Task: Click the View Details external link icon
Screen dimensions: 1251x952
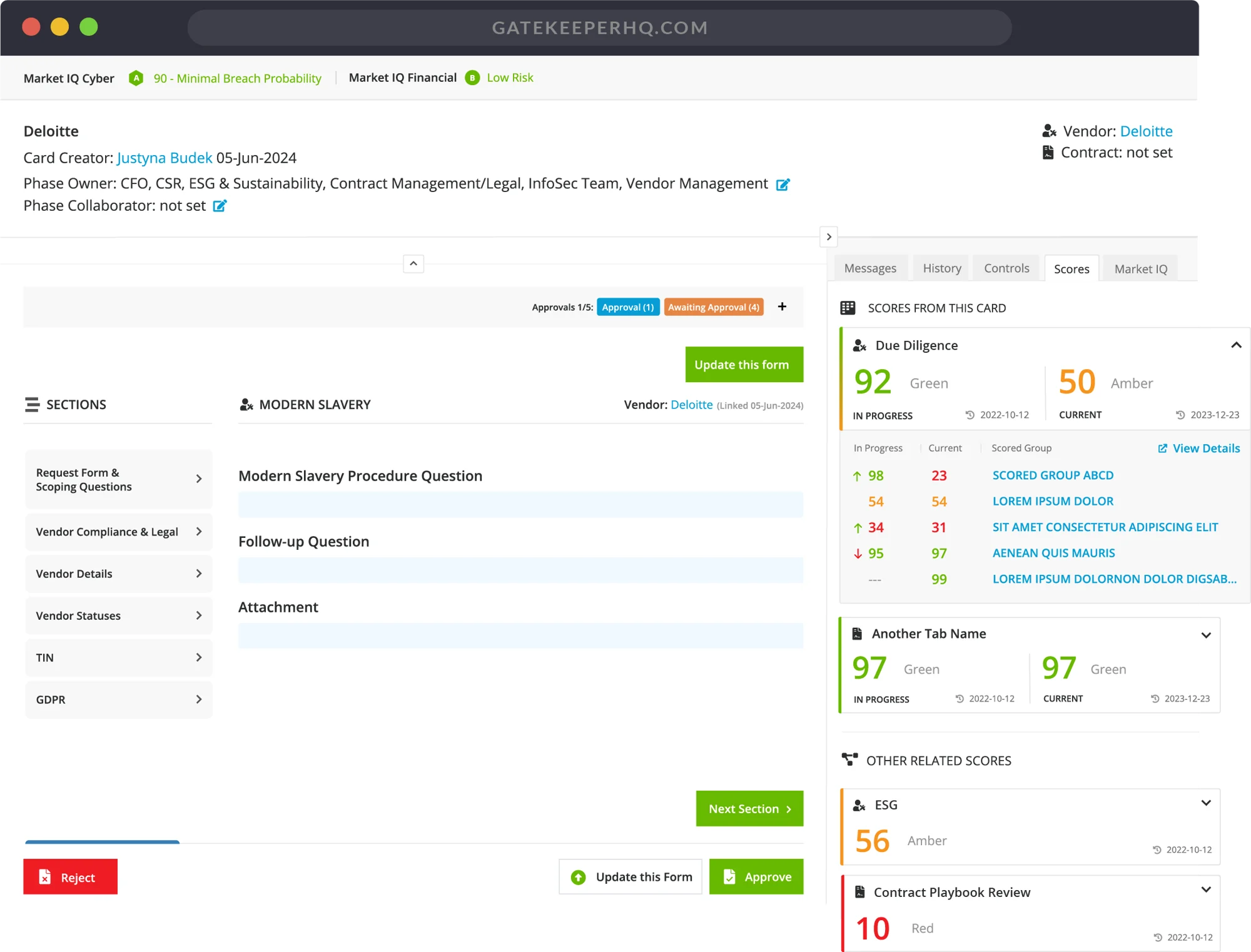Action: (x=1162, y=448)
